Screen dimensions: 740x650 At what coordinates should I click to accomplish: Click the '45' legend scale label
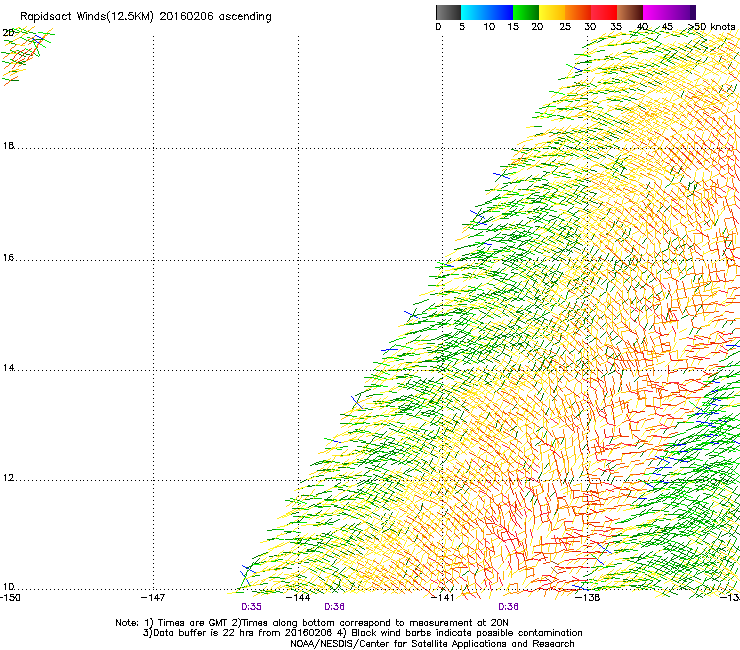pos(667,27)
